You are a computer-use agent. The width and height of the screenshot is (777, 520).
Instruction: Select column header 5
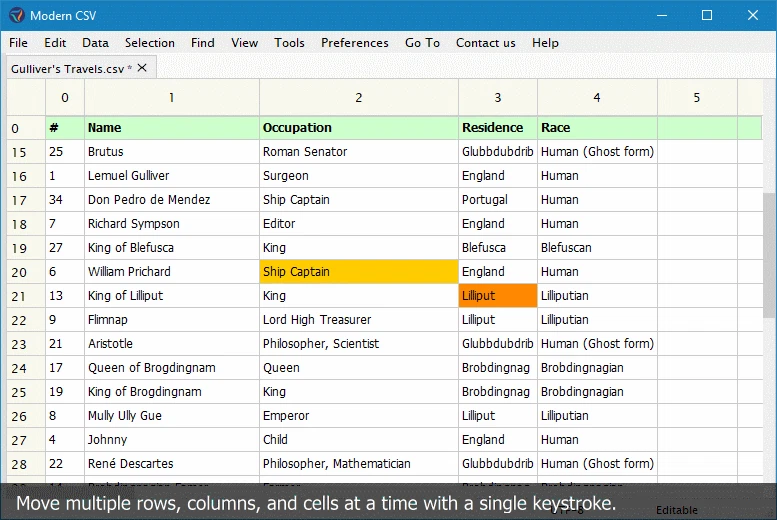(697, 98)
